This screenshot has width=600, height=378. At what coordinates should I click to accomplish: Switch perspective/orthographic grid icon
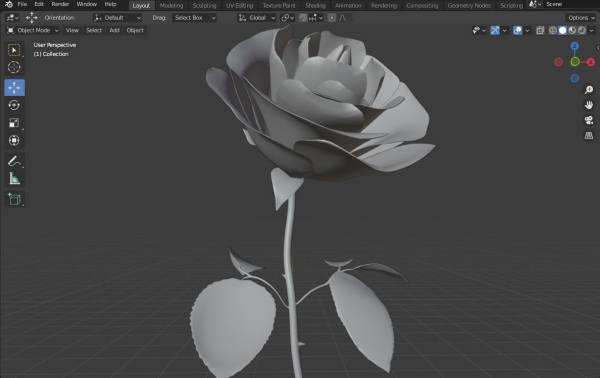[x=589, y=135]
